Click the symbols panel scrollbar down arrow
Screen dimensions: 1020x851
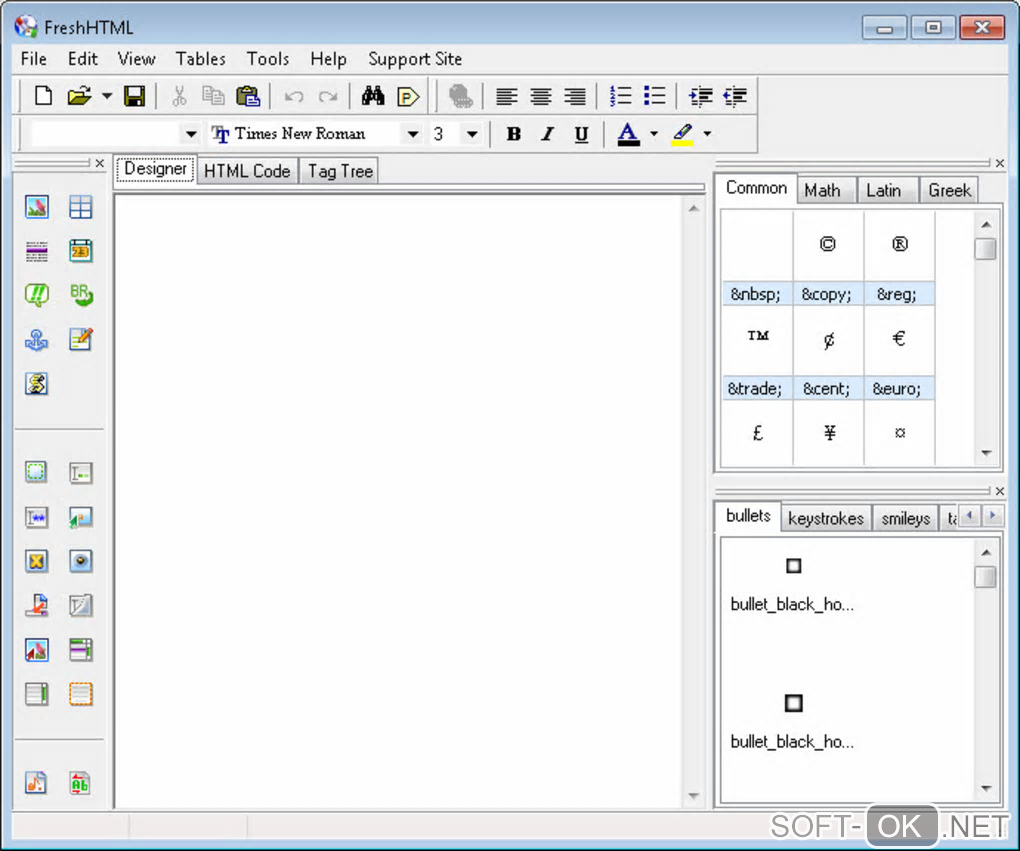[986, 453]
